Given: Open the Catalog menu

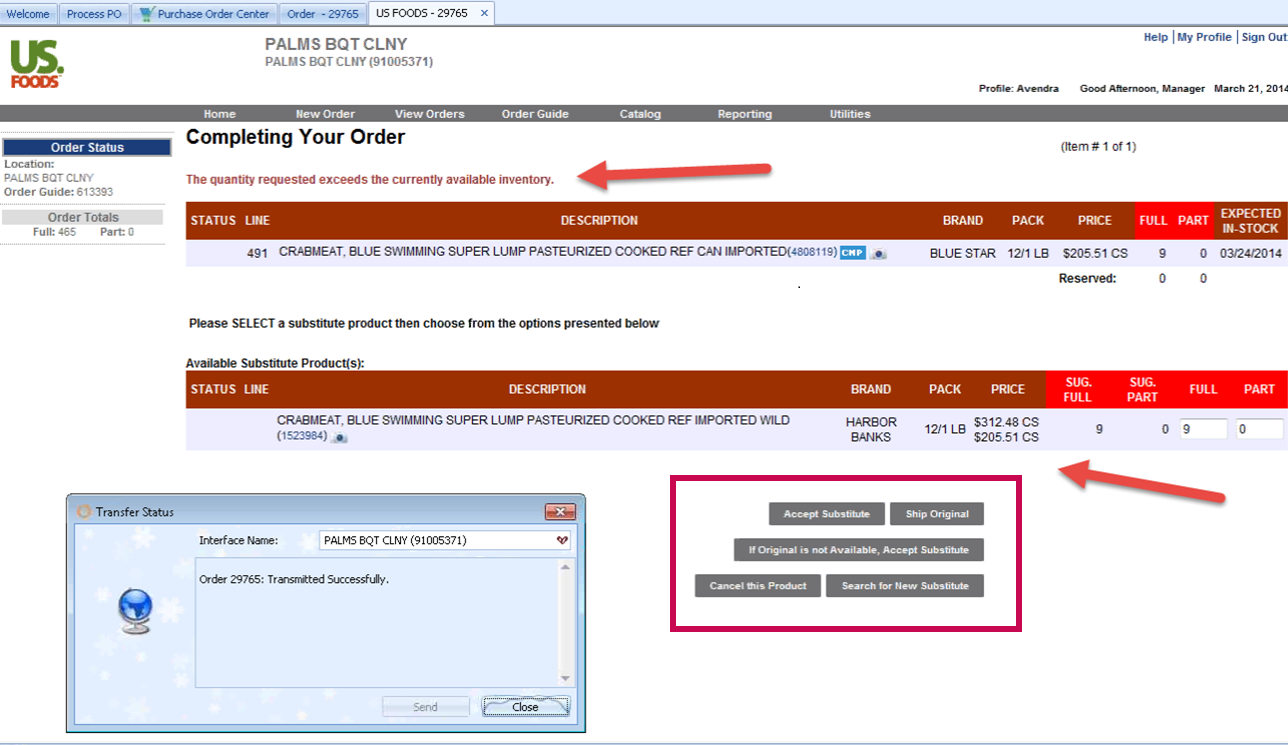Looking at the screenshot, I should [x=640, y=114].
